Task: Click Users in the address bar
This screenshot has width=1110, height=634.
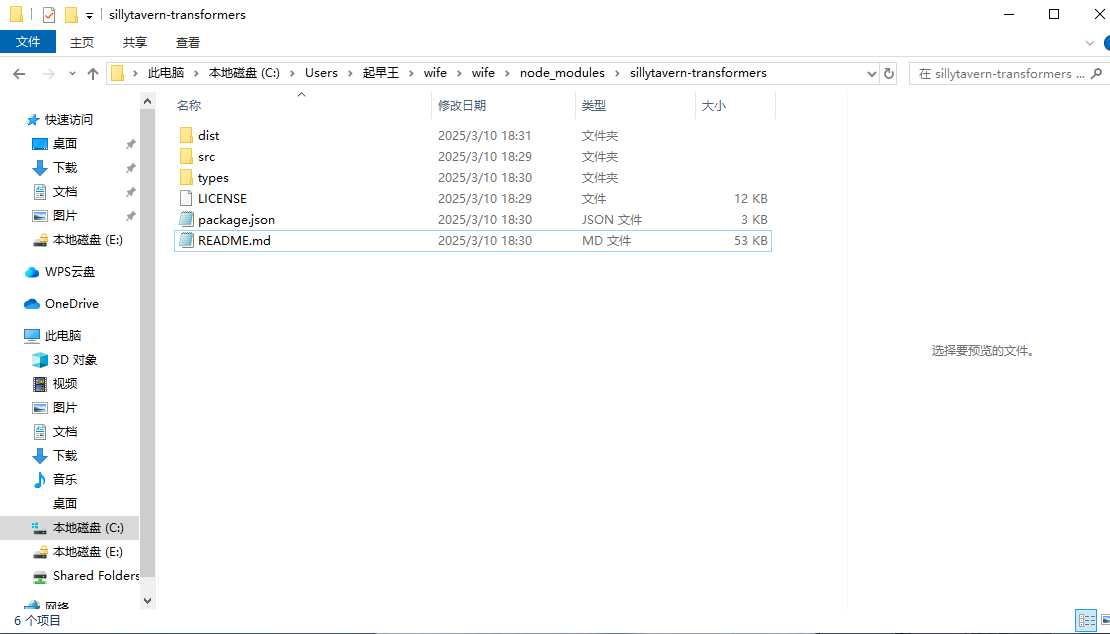Action: (321, 73)
